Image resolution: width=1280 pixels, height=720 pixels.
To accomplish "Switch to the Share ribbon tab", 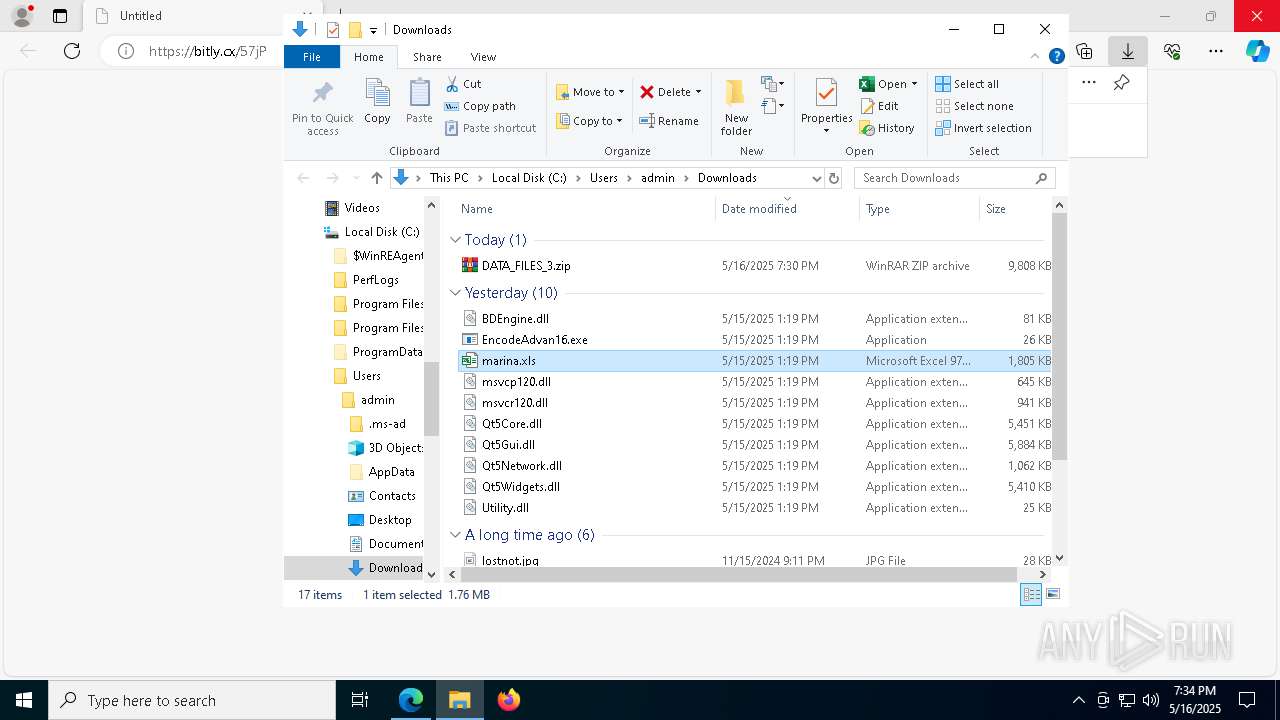I will click(x=427, y=57).
